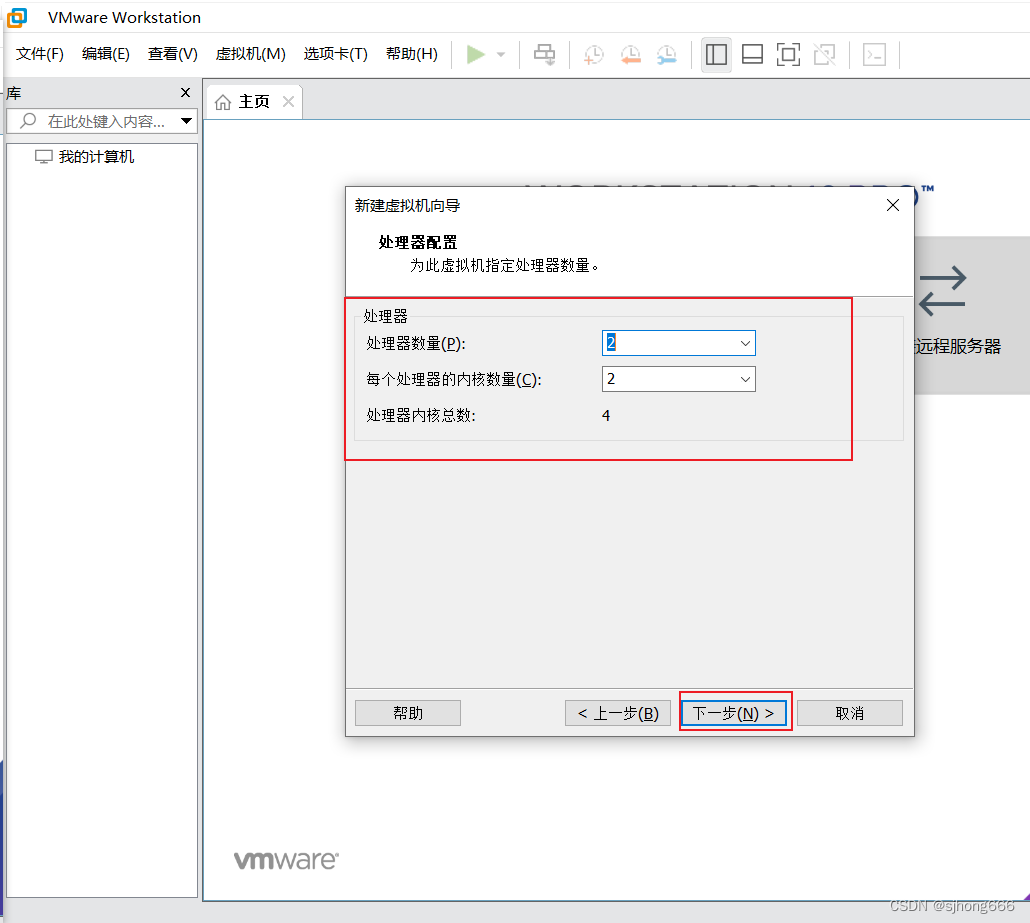Close the 新建虚拟机向导 dialog

[x=893, y=205]
